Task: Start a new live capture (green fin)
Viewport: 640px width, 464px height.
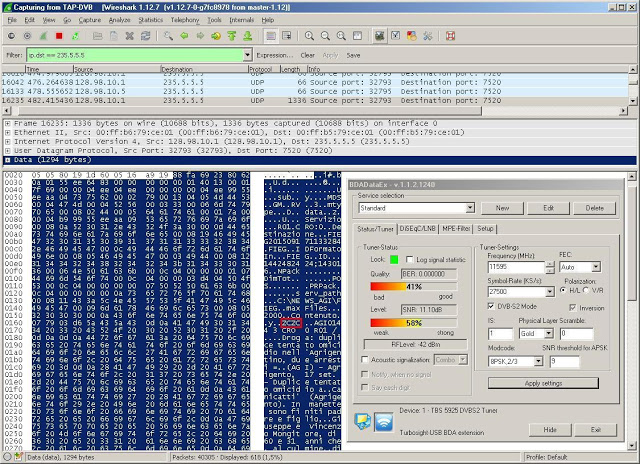Action: click(x=43, y=36)
